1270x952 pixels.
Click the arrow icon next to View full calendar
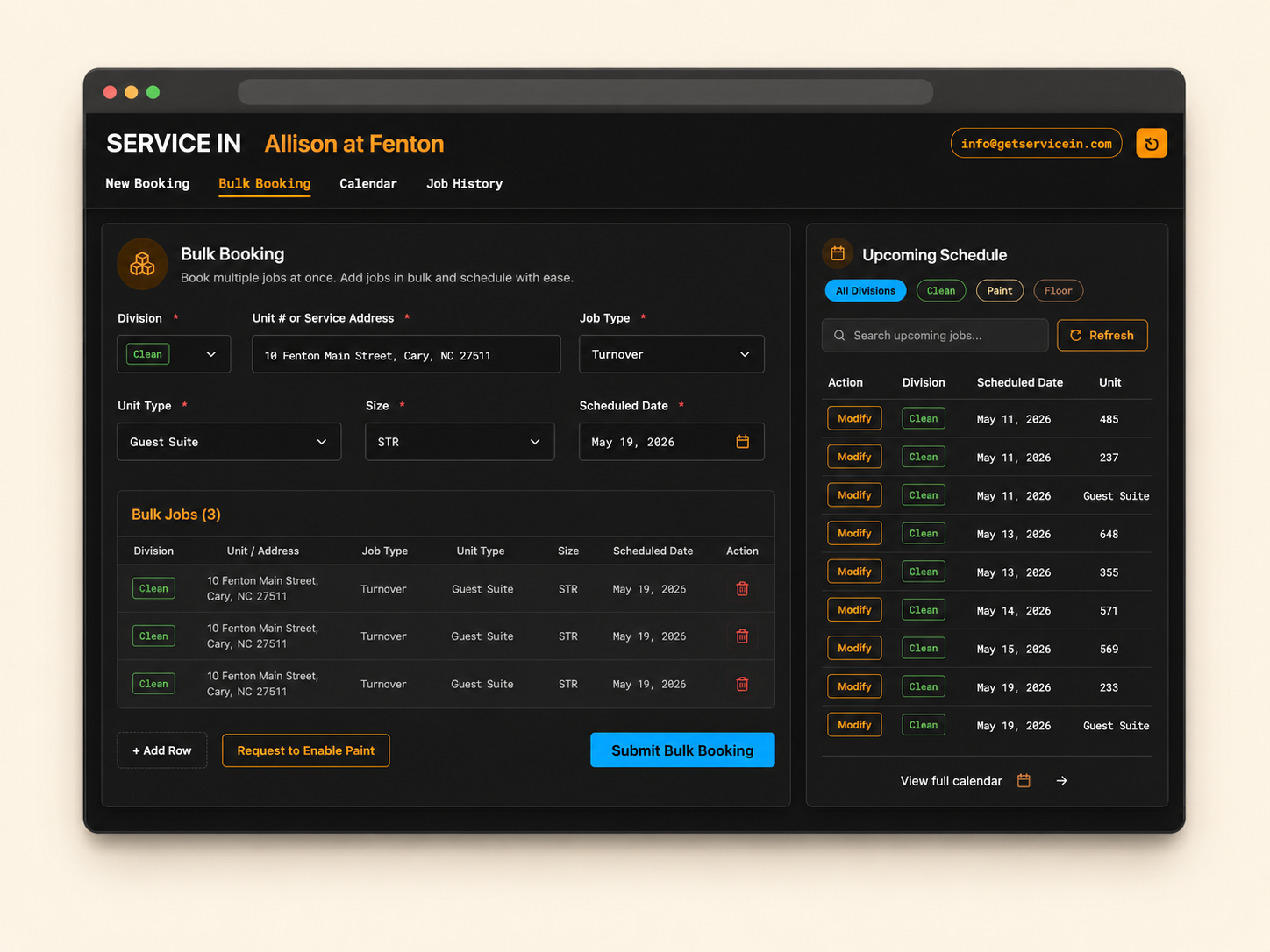coord(1061,780)
